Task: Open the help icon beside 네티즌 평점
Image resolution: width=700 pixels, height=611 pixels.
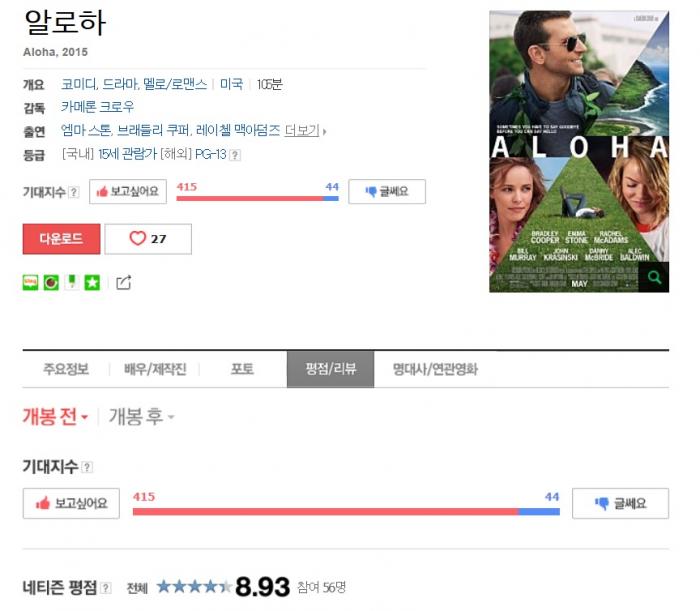Action: [106, 588]
